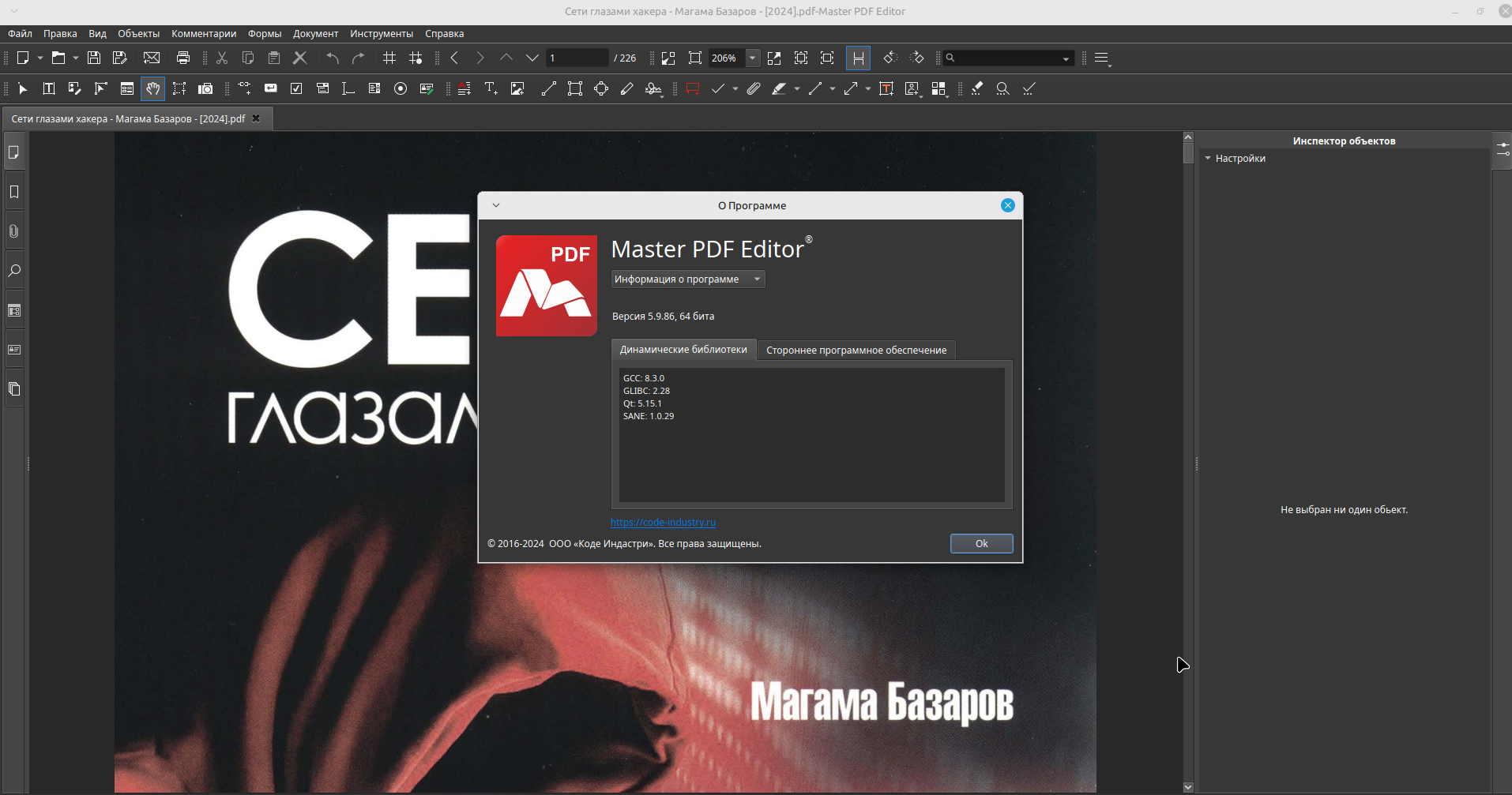Open the Search panel in left sidebar
The height and width of the screenshot is (795, 1512).
click(14, 271)
